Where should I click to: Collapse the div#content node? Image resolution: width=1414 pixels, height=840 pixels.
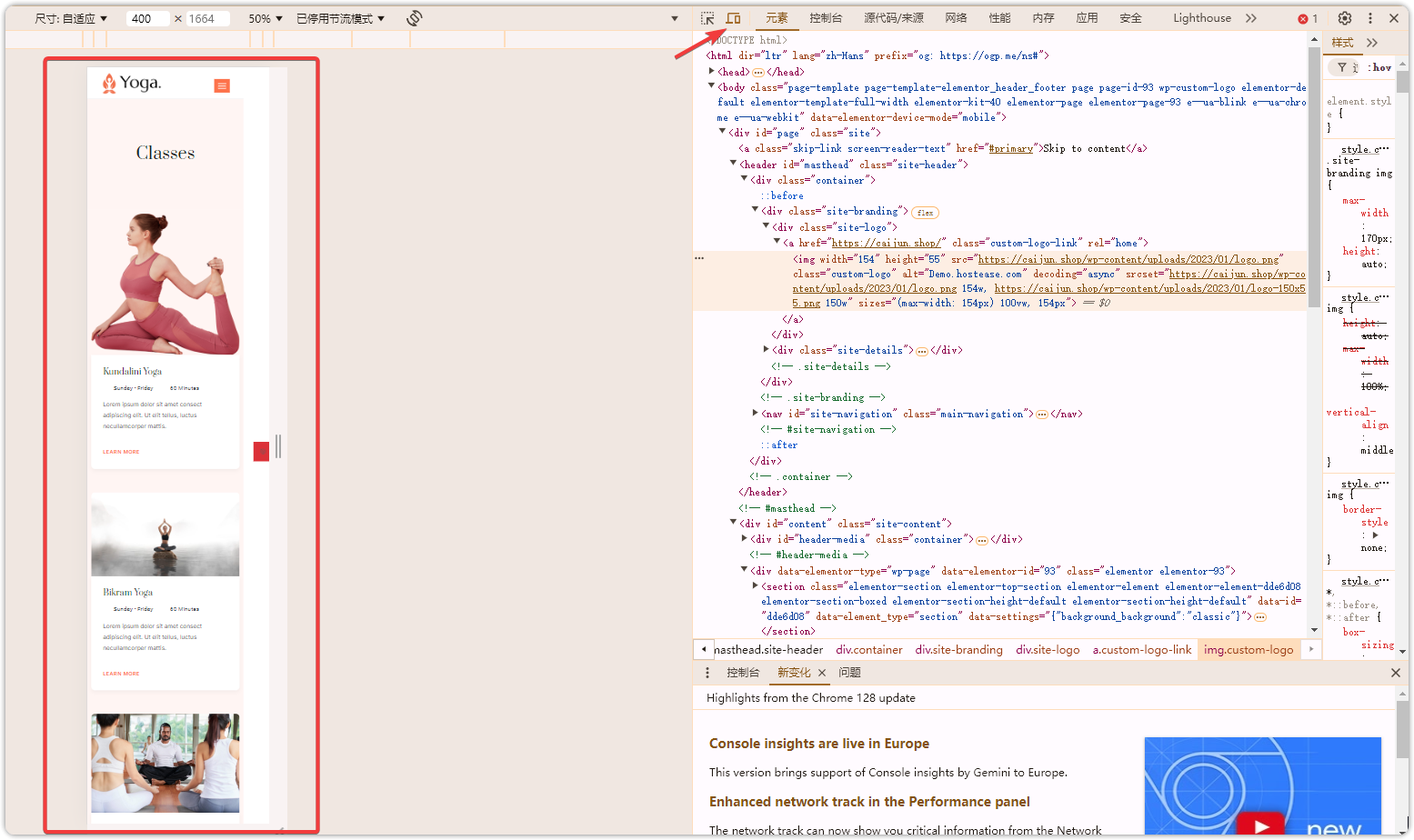[734, 523]
